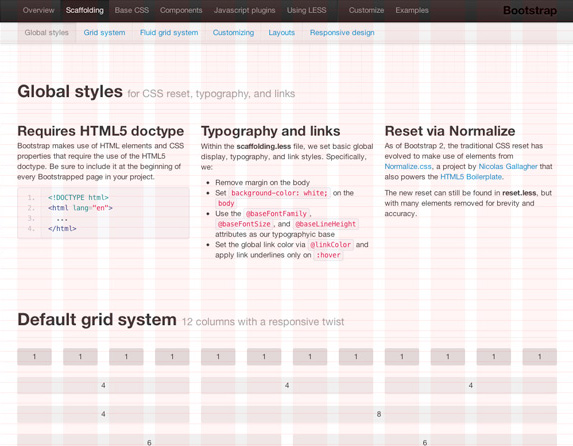Click Reset via Normalize heading
Viewport: 573px width, 446px height.
[x=450, y=131]
